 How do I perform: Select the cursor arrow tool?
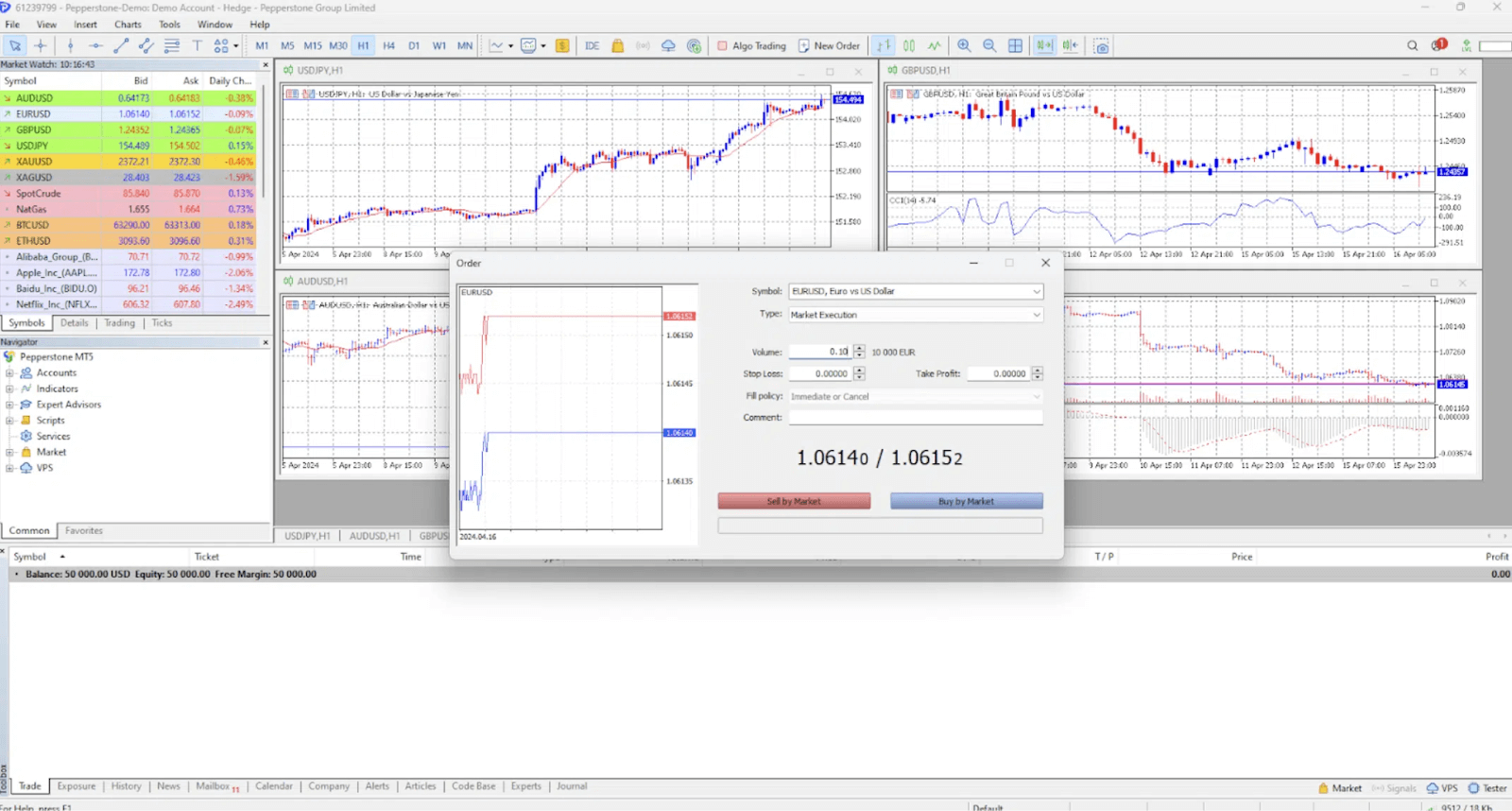pyautogui.click(x=15, y=45)
